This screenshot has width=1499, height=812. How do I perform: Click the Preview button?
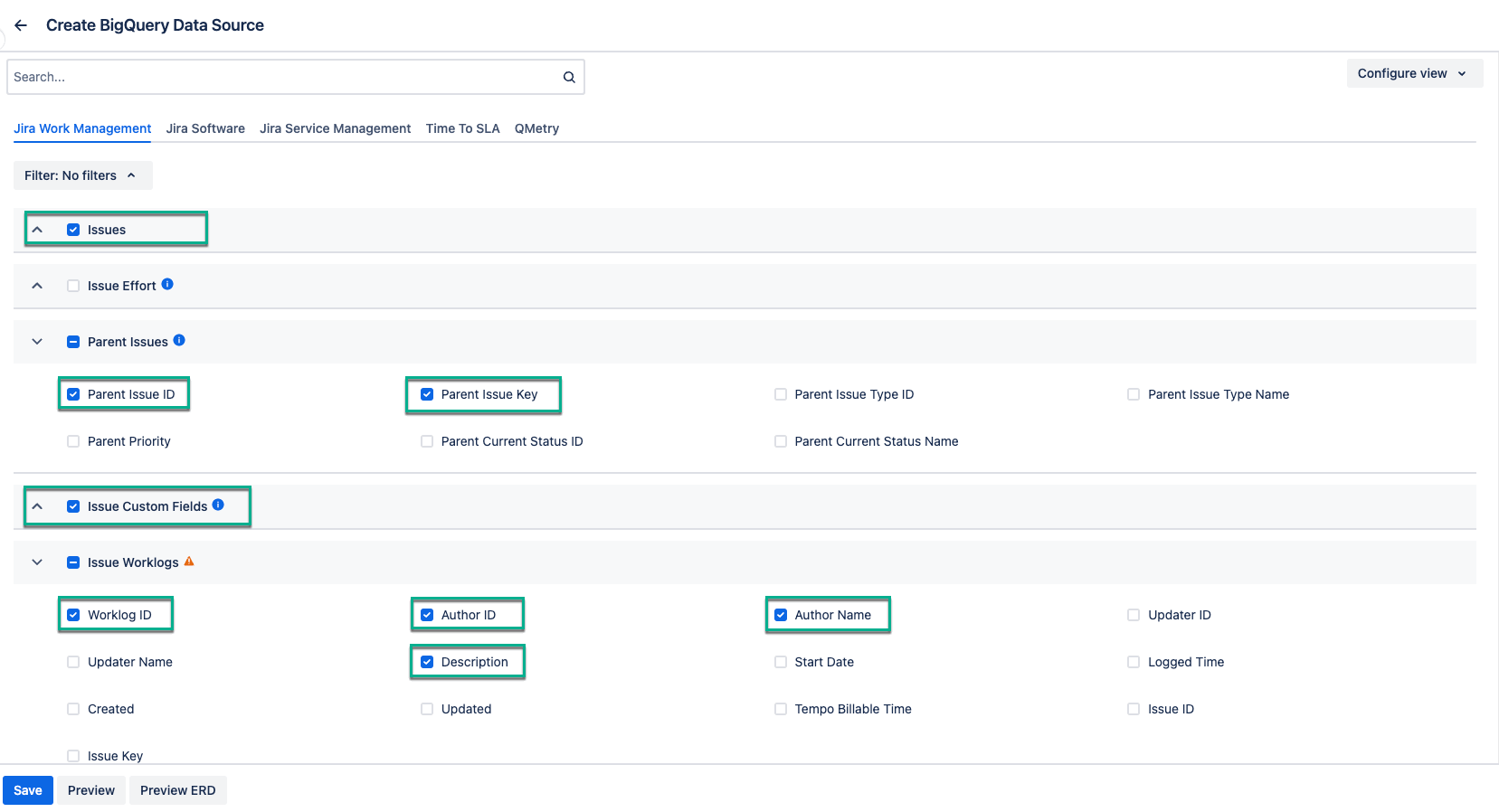point(91,790)
